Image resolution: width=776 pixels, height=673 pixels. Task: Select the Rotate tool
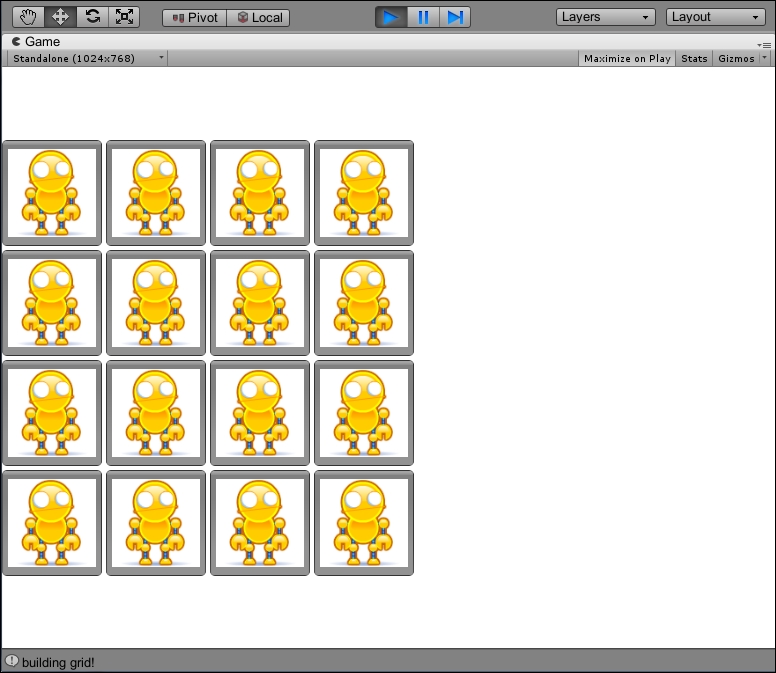click(x=93, y=17)
